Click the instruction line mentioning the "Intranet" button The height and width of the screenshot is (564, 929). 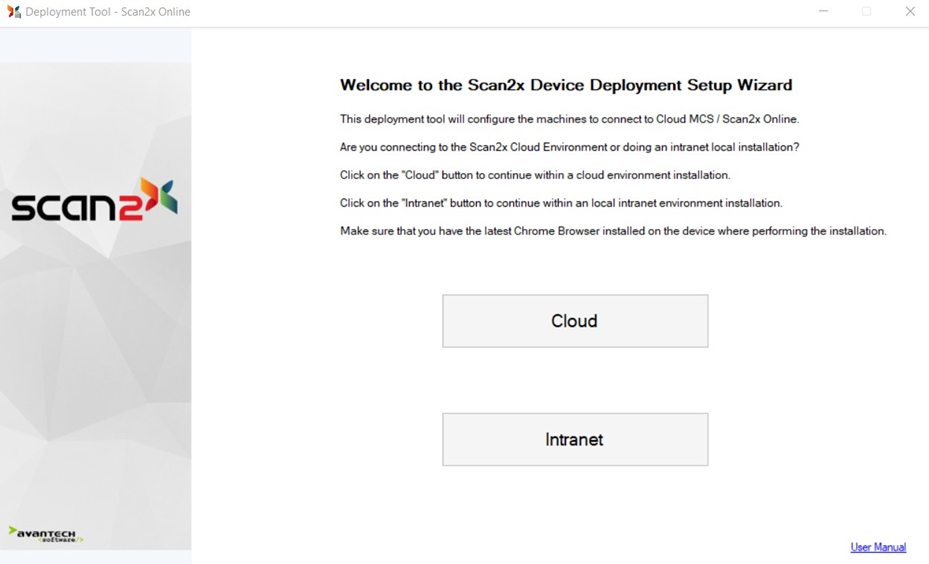(561, 203)
